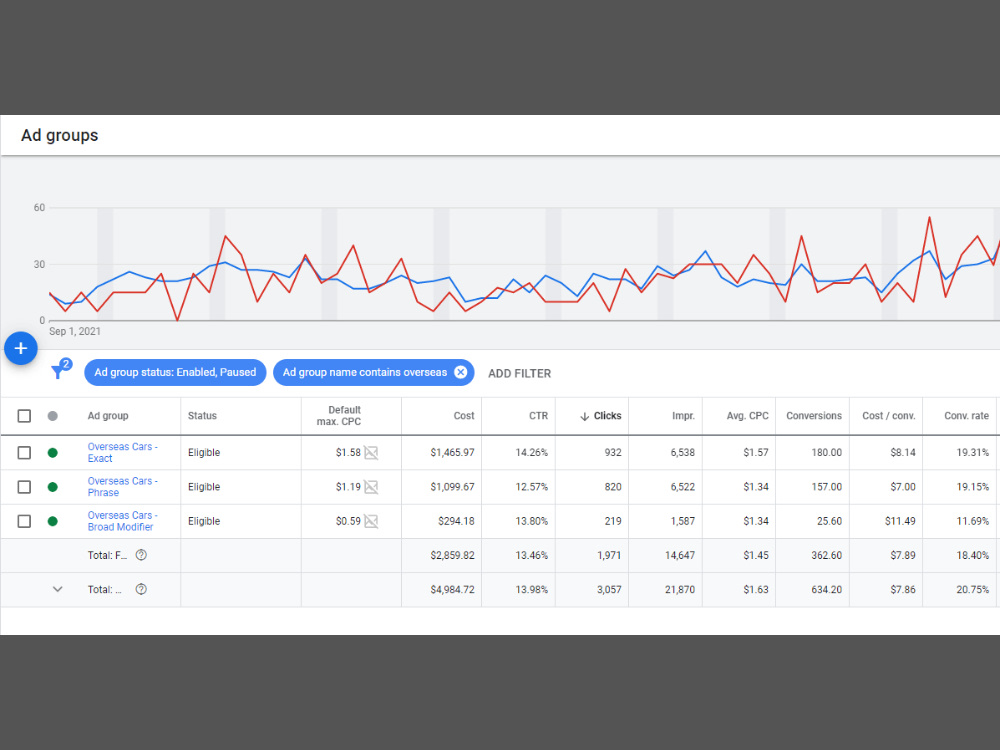This screenshot has width=1000, height=750.
Task: Click the 60 label on chart axis
Action: (x=39, y=208)
